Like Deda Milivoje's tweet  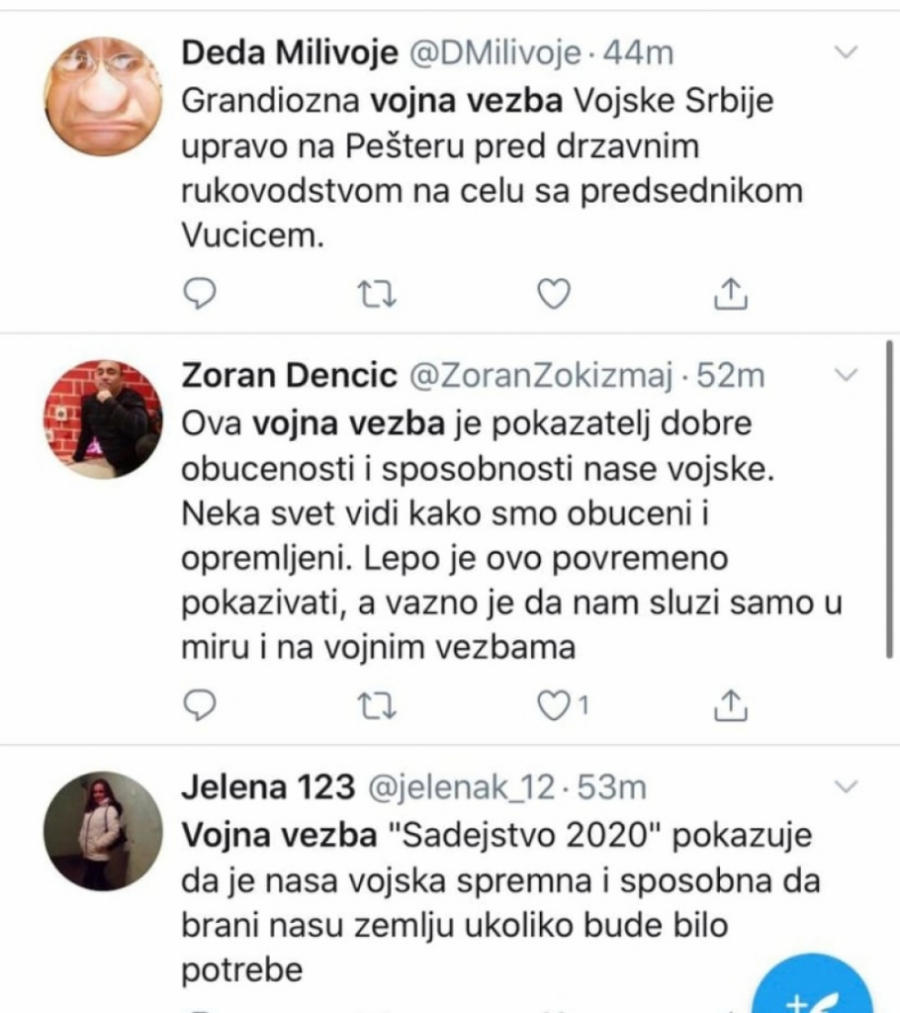[x=554, y=292]
